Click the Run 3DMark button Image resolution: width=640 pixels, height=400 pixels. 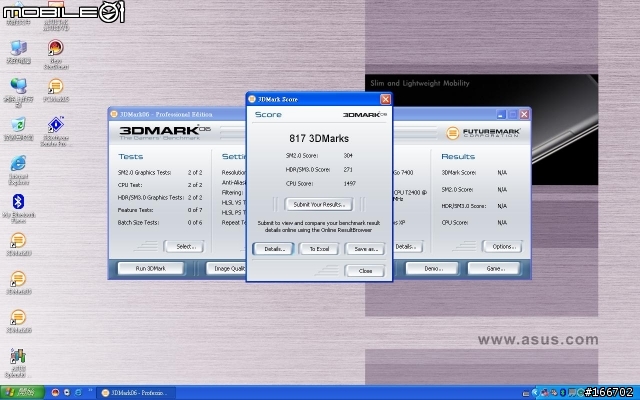pyautogui.click(x=151, y=269)
